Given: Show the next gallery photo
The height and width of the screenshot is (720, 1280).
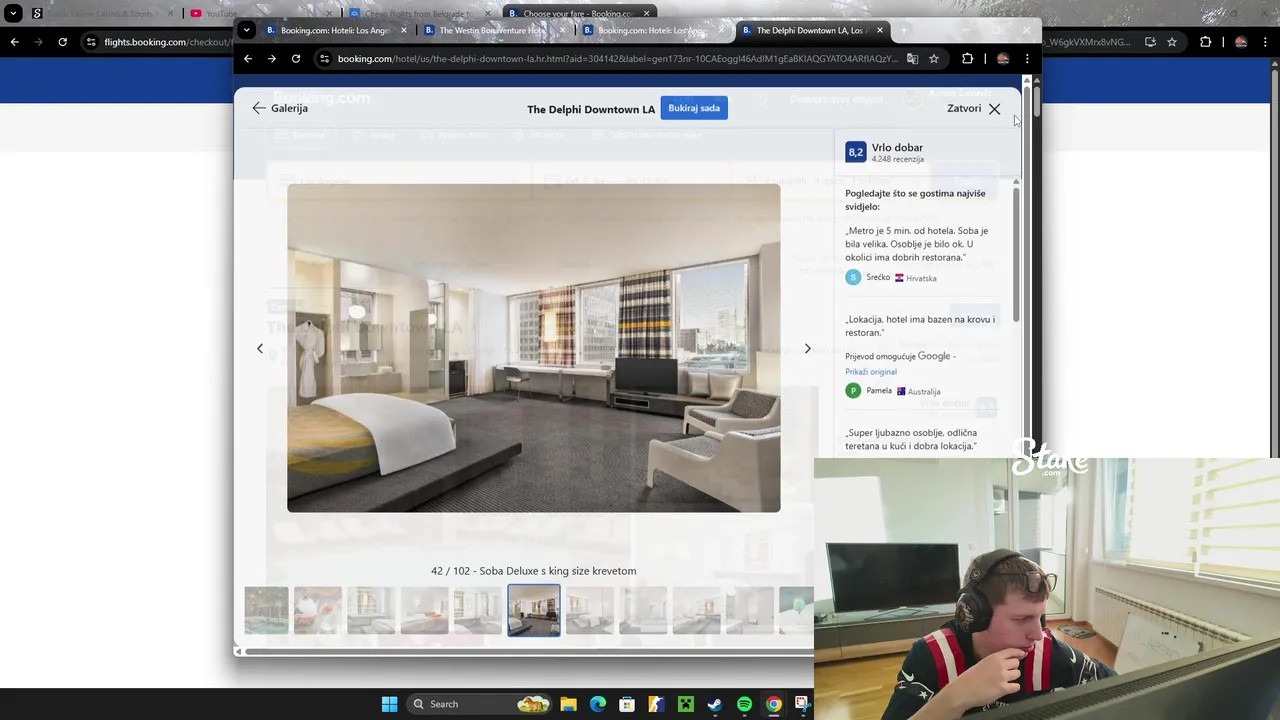Looking at the screenshot, I should tap(808, 348).
